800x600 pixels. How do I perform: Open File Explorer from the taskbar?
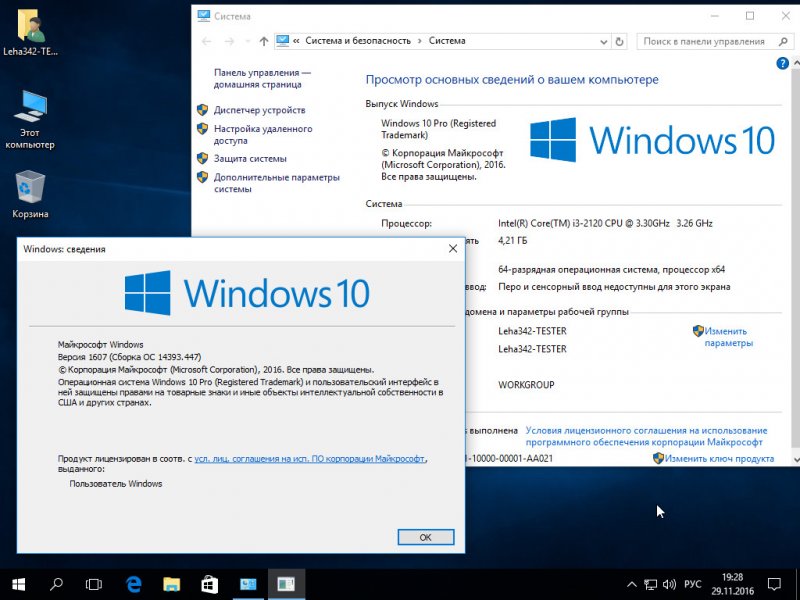(x=171, y=584)
